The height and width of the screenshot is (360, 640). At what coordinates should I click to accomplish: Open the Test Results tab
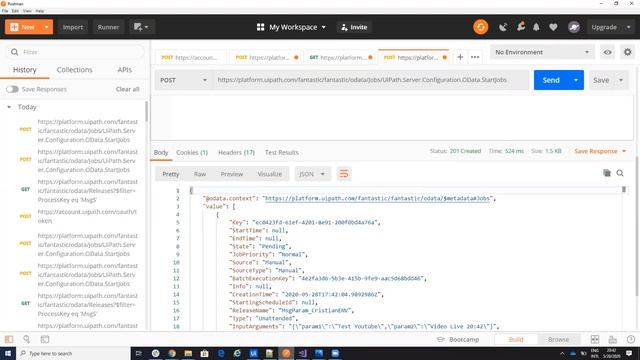coord(282,152)
